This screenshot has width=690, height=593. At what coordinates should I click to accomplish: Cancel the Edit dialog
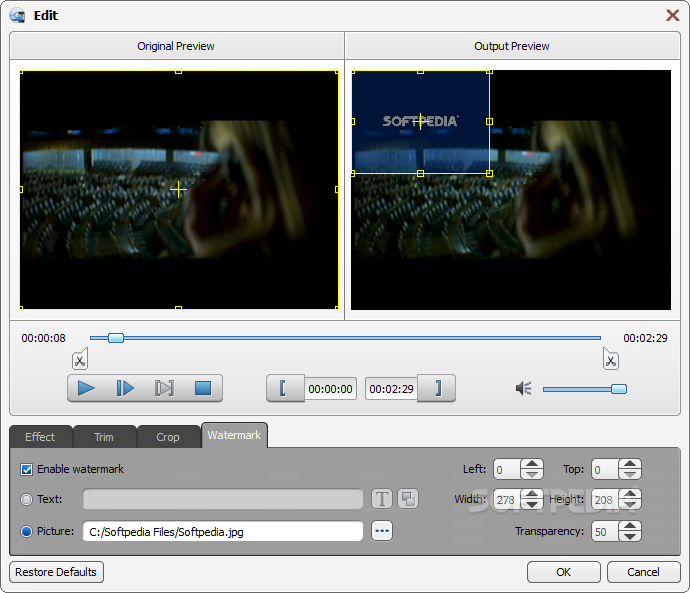[x=643, y=572]
